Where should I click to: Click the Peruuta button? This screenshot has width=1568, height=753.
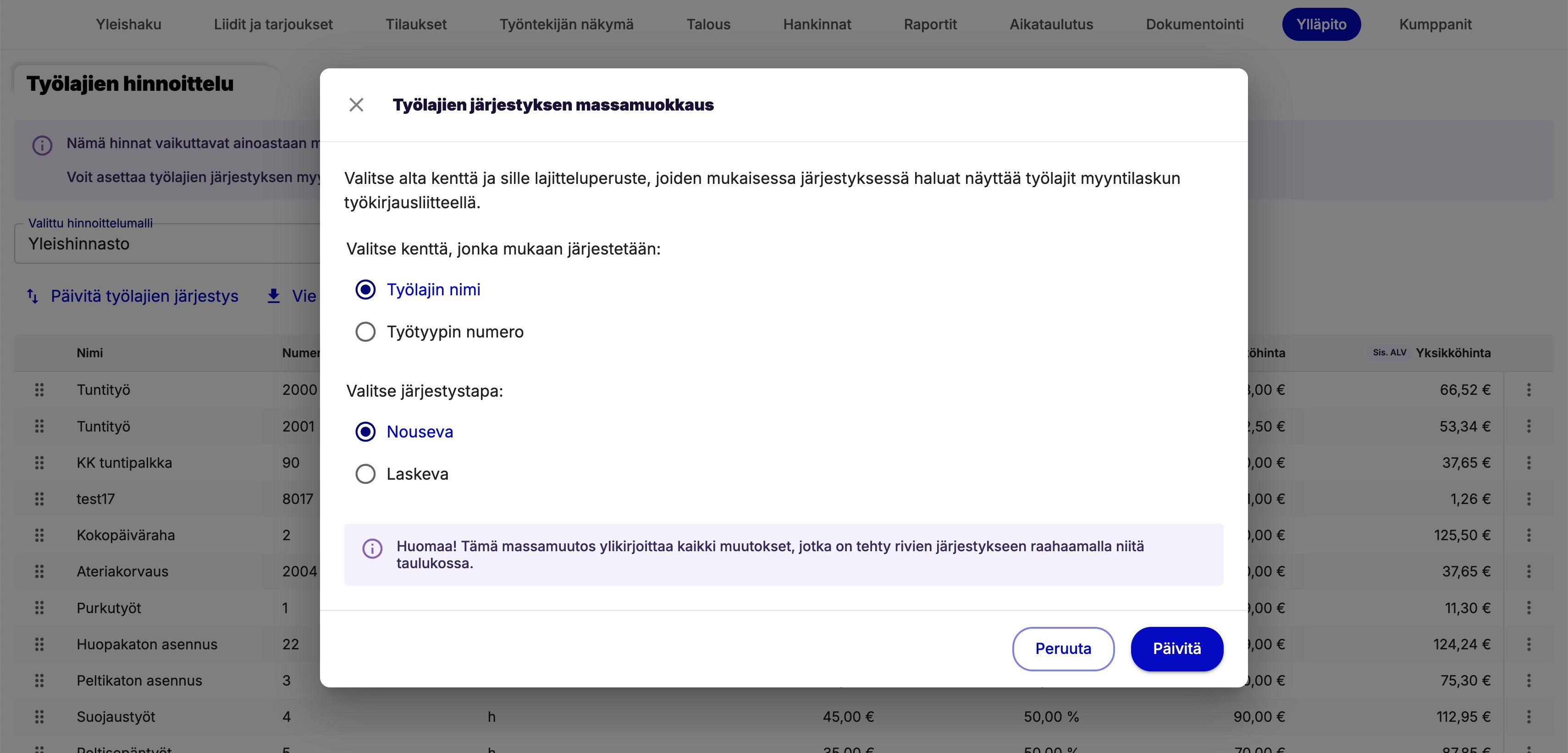pyautogui.click(x=1063, y=649)
